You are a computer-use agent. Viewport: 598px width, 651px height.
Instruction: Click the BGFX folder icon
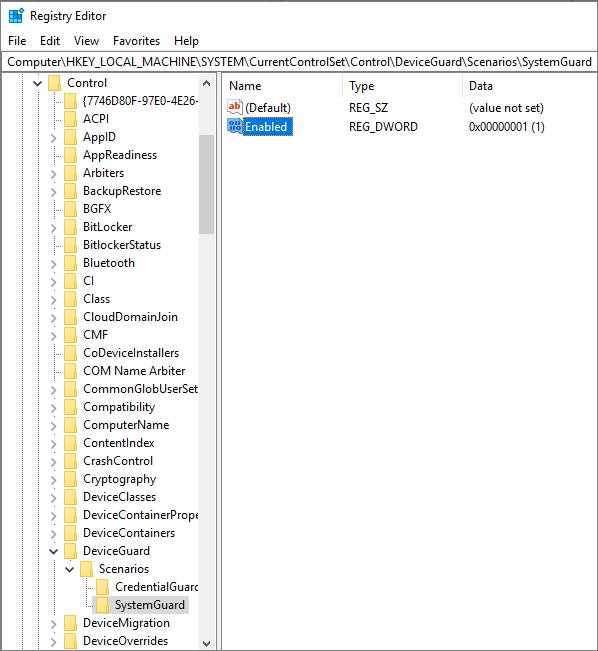[x=70, y=209]
